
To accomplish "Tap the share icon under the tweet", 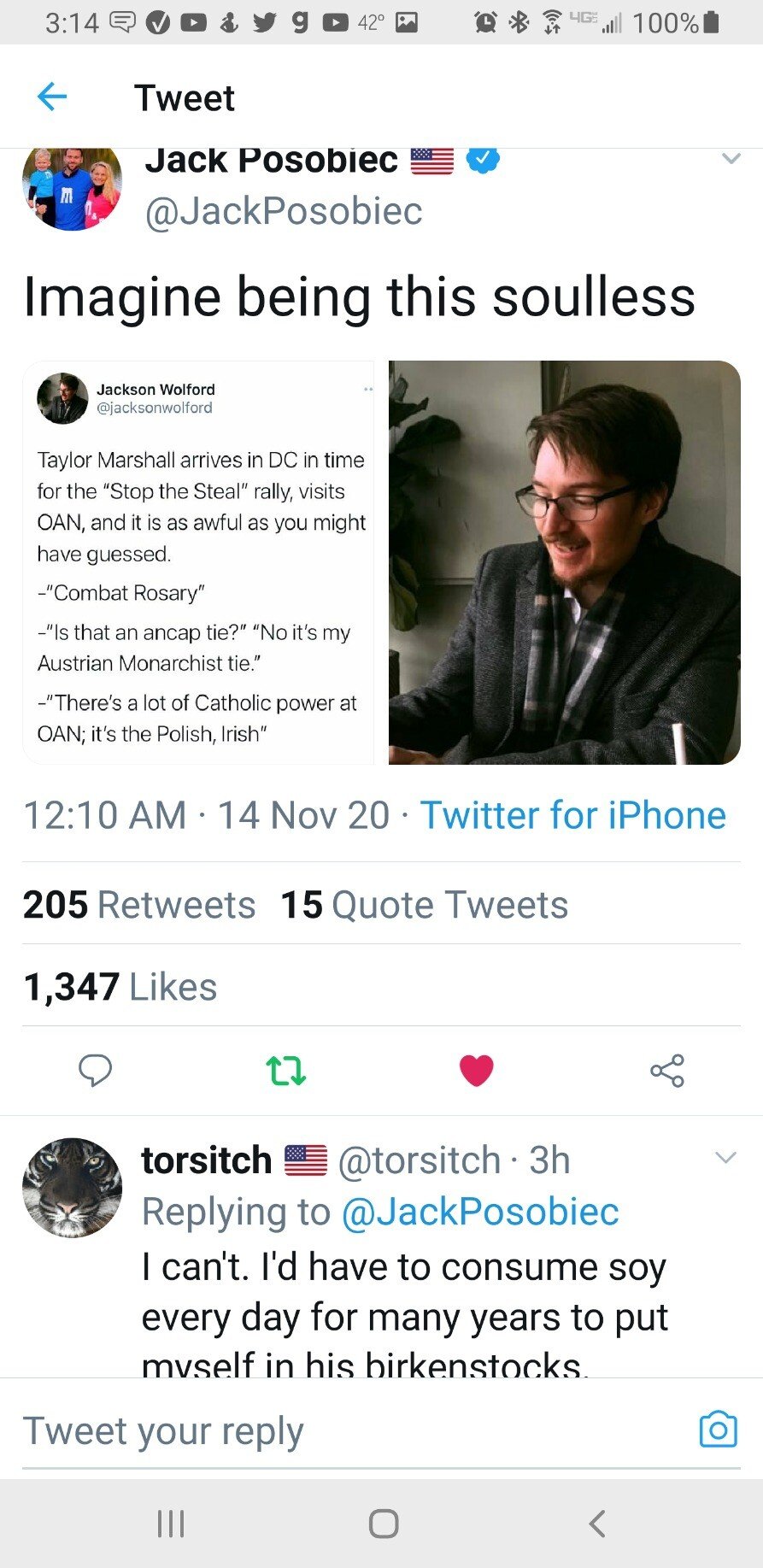I will pos(666,1070).
